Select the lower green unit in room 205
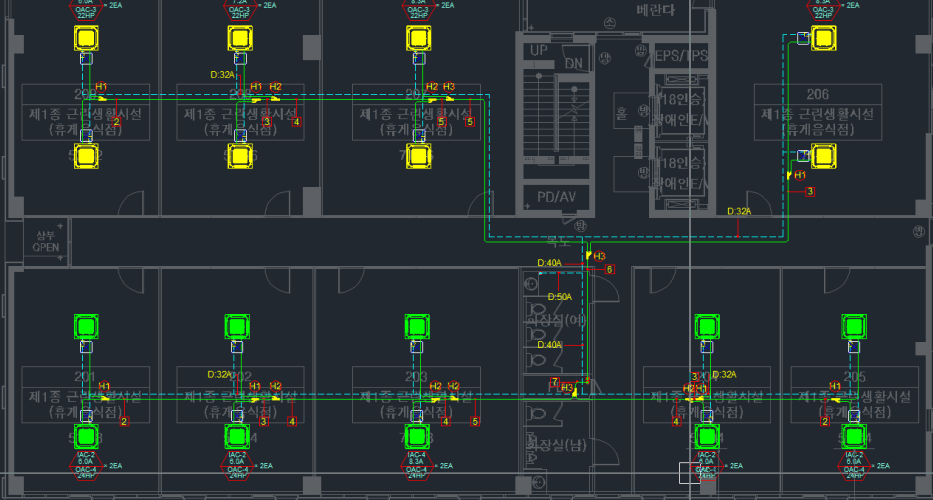Screen dimensions: 933x500 [853, 436]
